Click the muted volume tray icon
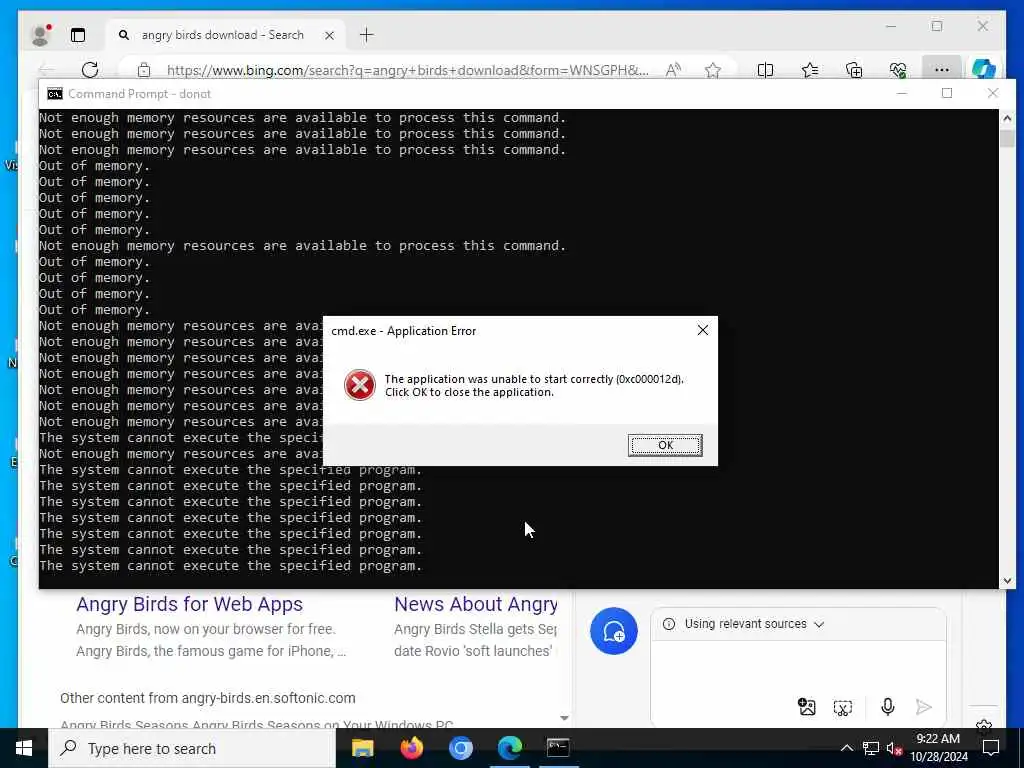Viewport: 1024px width, 768px height. (x=894, y=748)
